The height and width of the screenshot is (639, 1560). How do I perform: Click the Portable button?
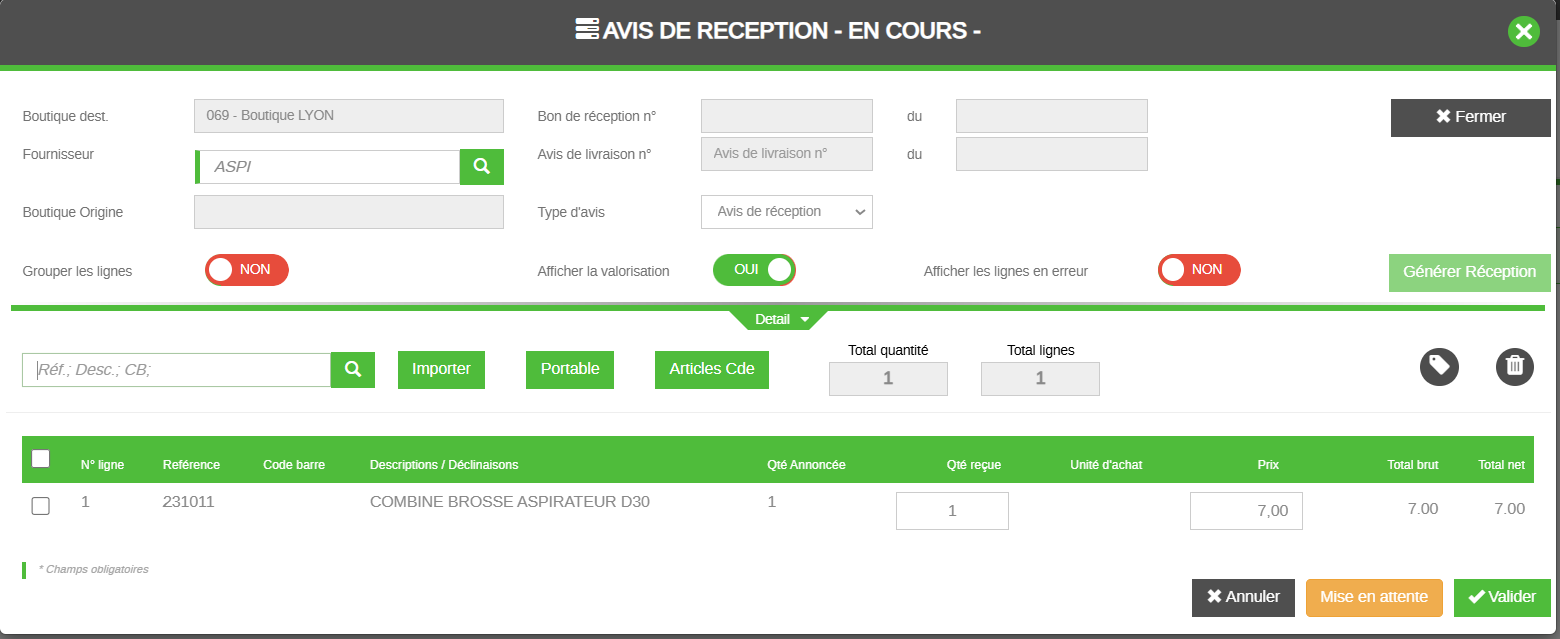pos(570,370)
